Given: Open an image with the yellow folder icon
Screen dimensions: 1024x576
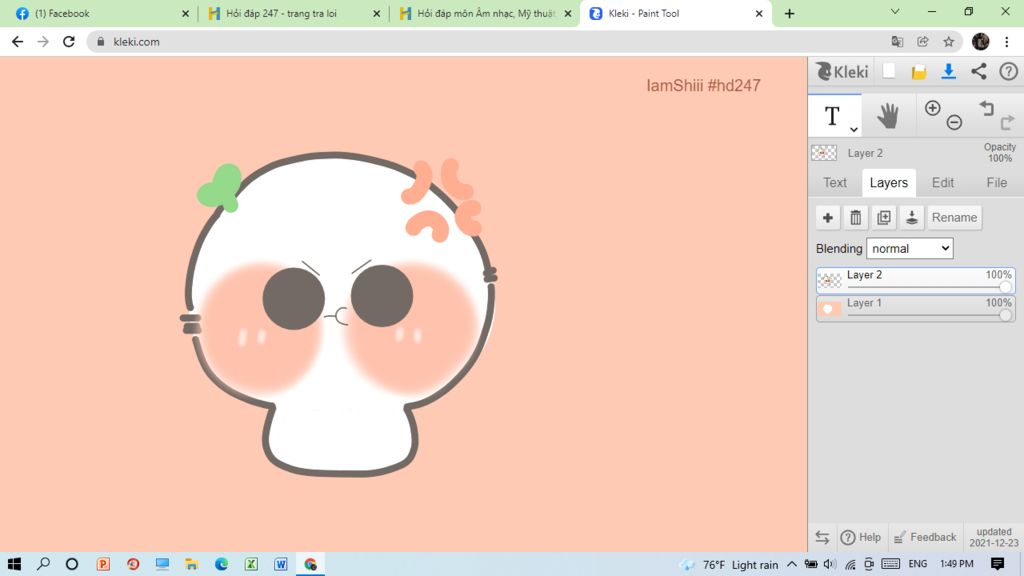Looking at the screenshot, I should pyautogui.click(x=919, y=72).
